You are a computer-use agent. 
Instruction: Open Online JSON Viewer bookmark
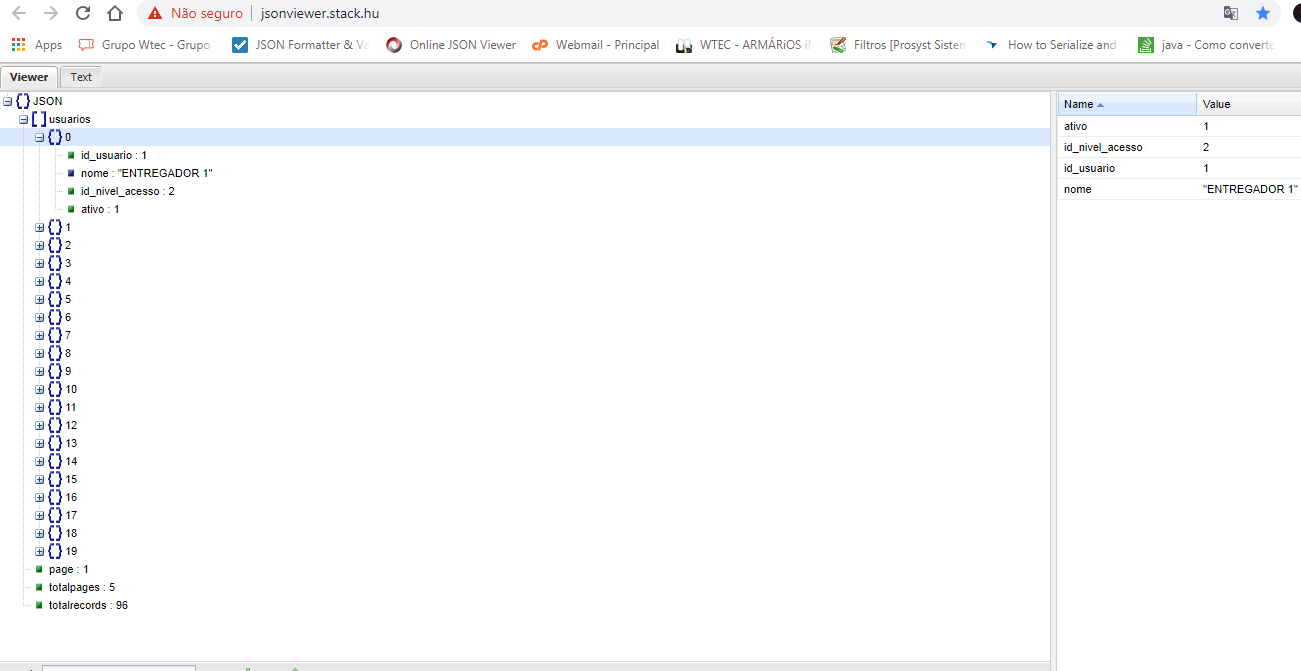pyautogui.click(x=451, y=45)
